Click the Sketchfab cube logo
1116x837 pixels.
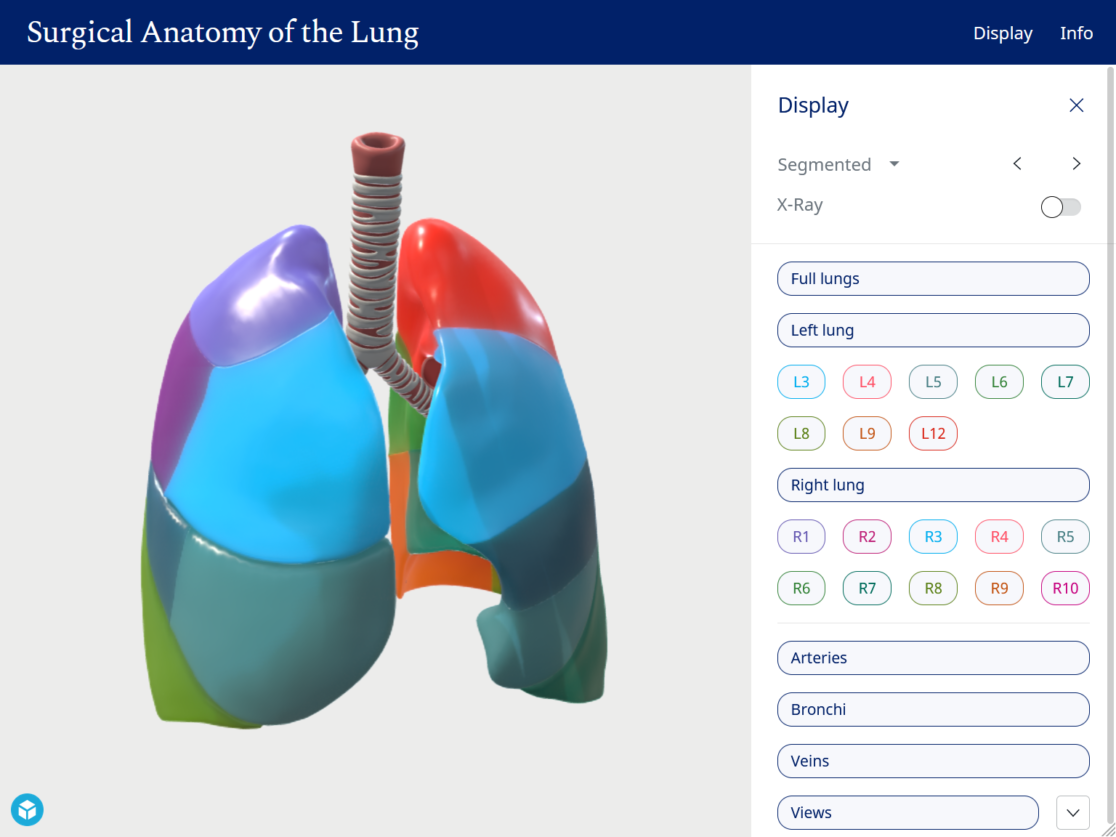[x=27, y=809]
